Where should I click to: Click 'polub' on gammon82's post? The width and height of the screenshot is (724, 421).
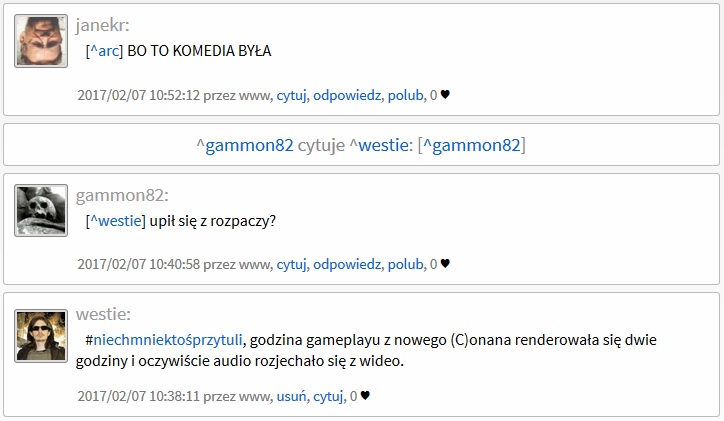[x=405, y=264]
